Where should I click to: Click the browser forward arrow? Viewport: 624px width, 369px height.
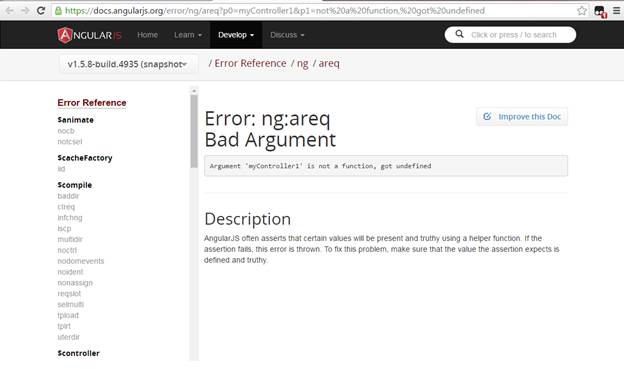(x=25, y=11)
